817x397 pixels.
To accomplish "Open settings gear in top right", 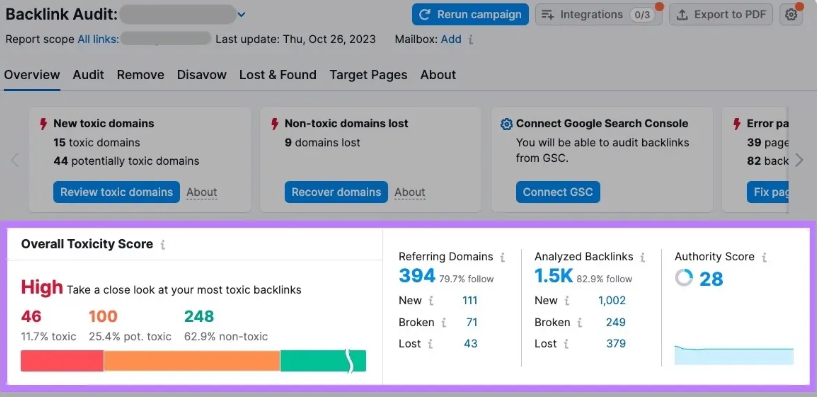I will point(791,15).
